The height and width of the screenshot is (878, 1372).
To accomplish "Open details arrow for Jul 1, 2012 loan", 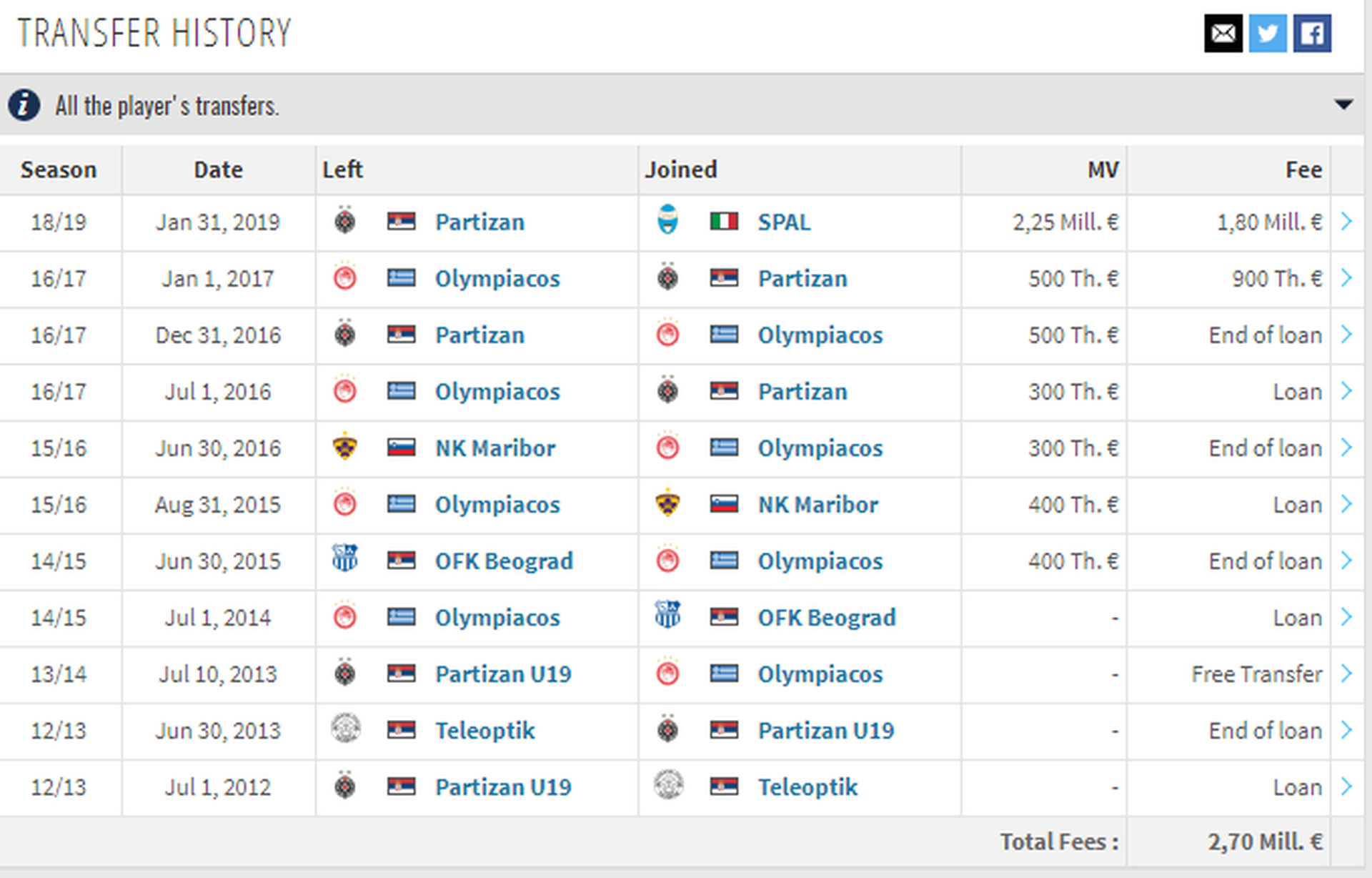I will (1347, 786).
